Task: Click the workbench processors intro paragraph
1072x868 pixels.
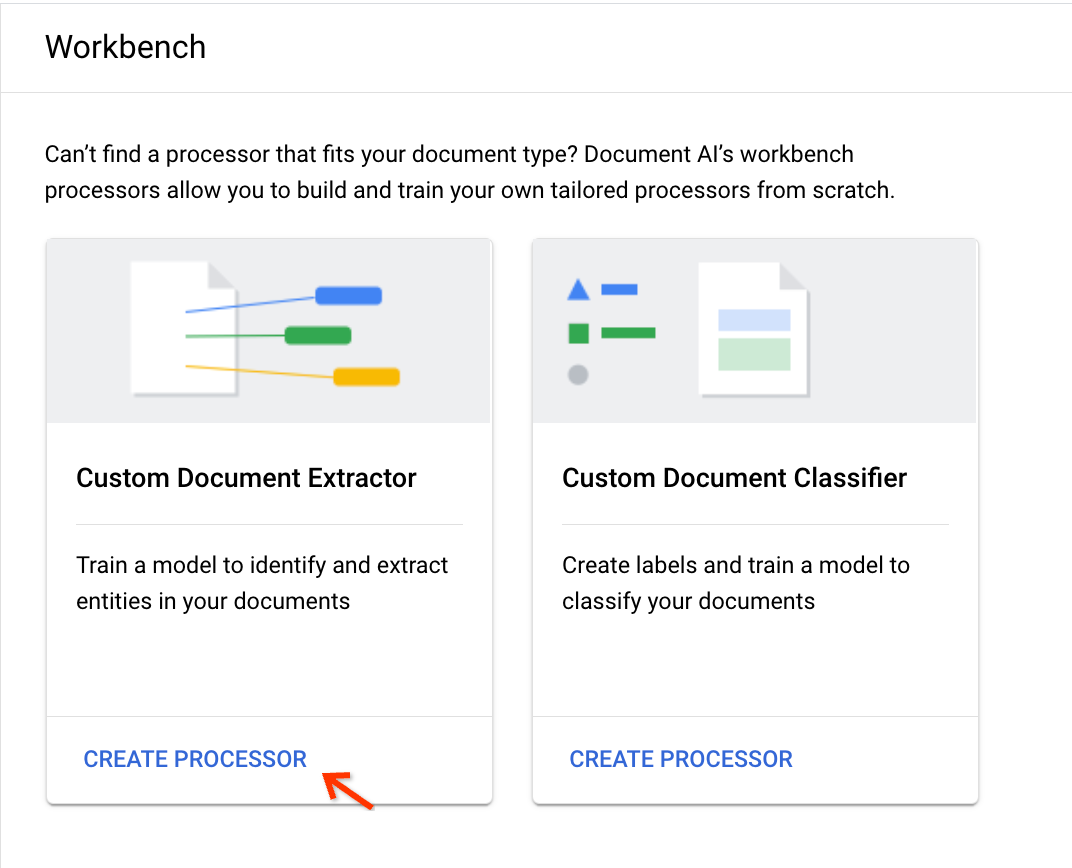Action: point(469,172)
